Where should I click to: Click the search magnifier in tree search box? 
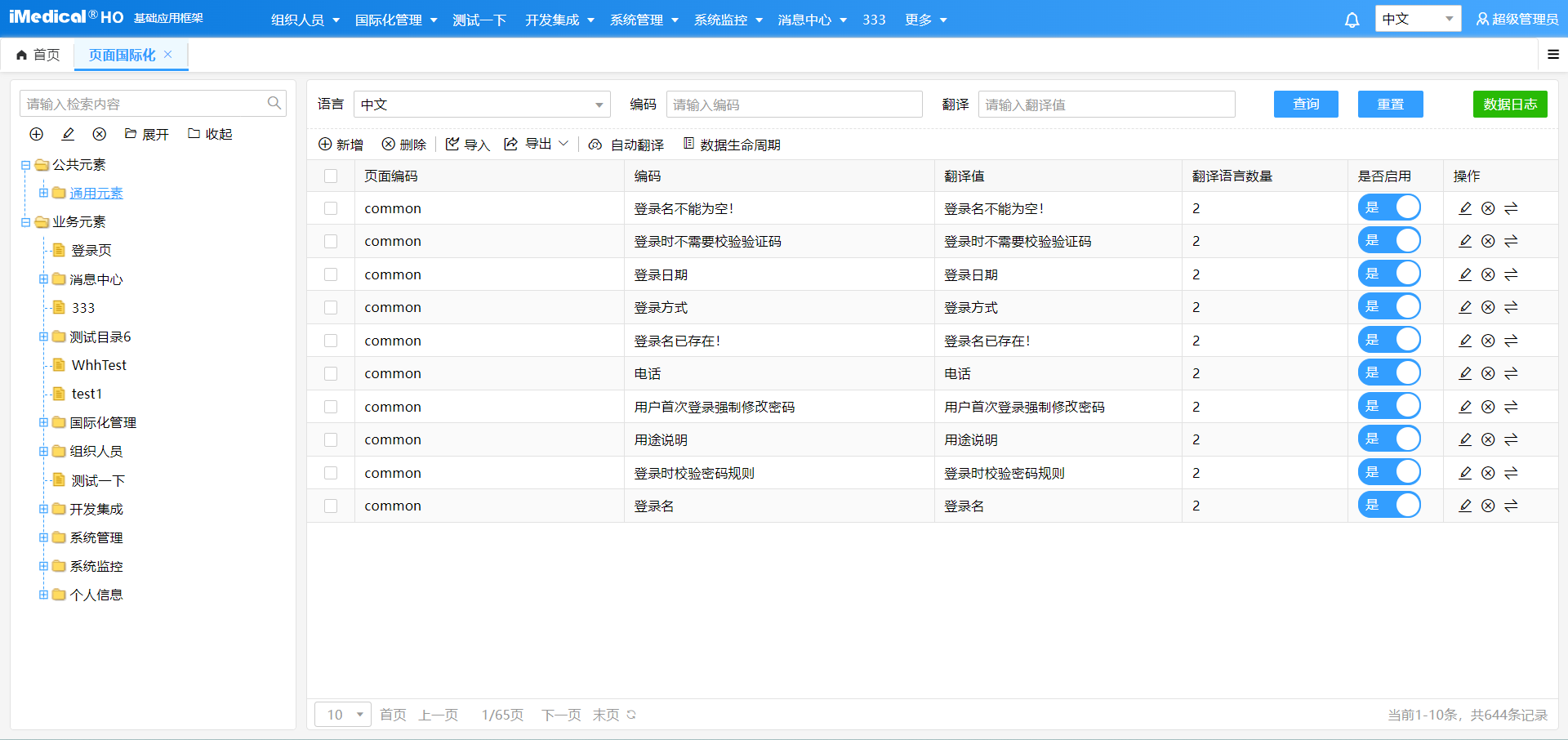274,103
